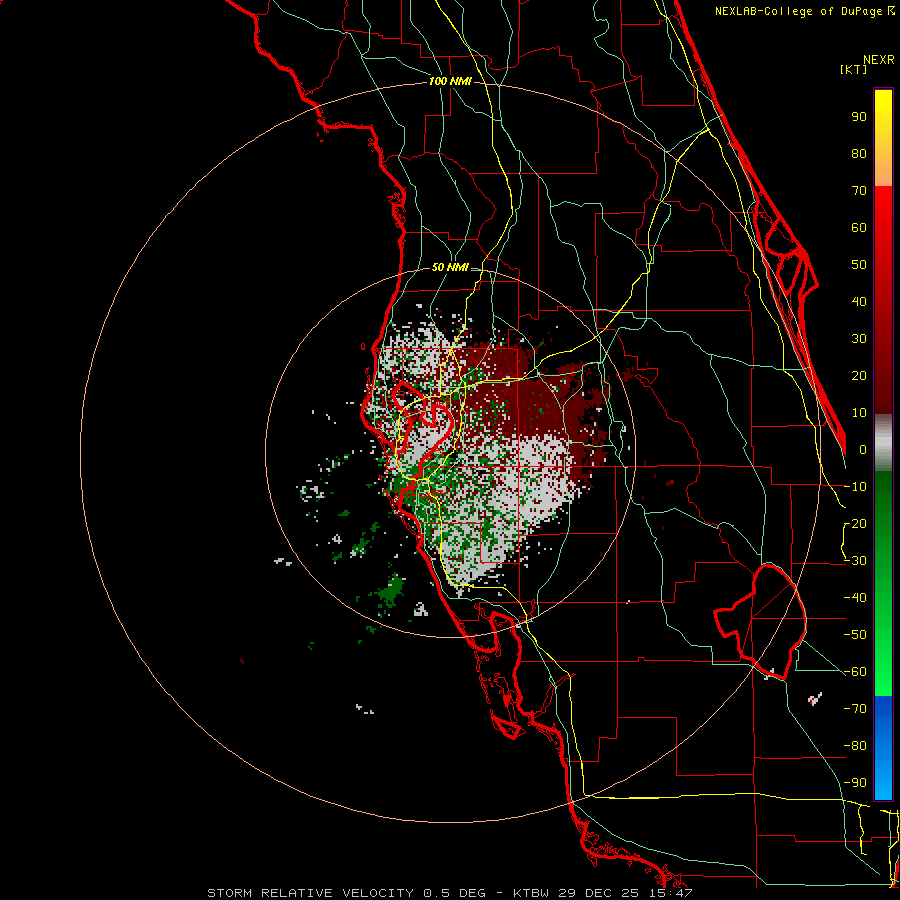Click the "-80" label on the velocity scale

855,746
